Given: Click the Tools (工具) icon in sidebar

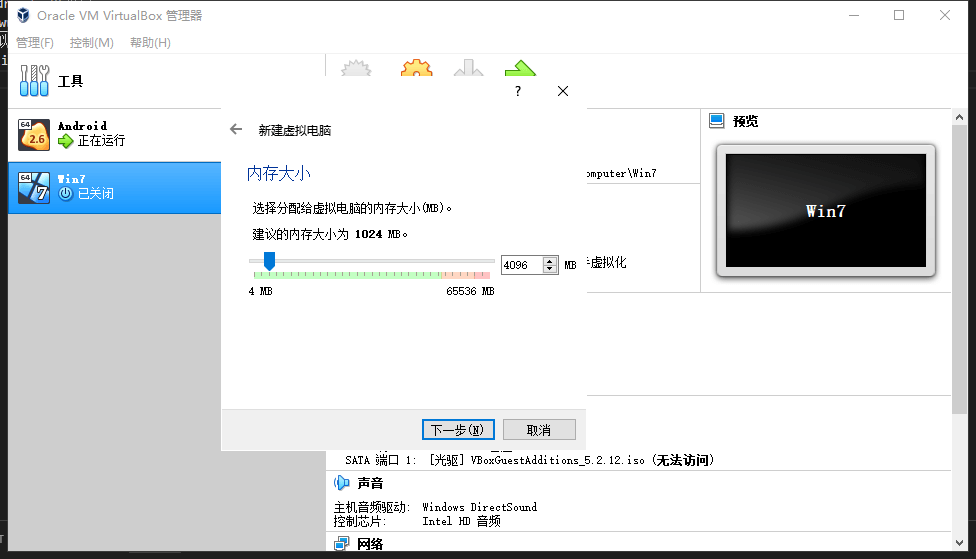Looking at the screenshot, I should pos(34,81).
